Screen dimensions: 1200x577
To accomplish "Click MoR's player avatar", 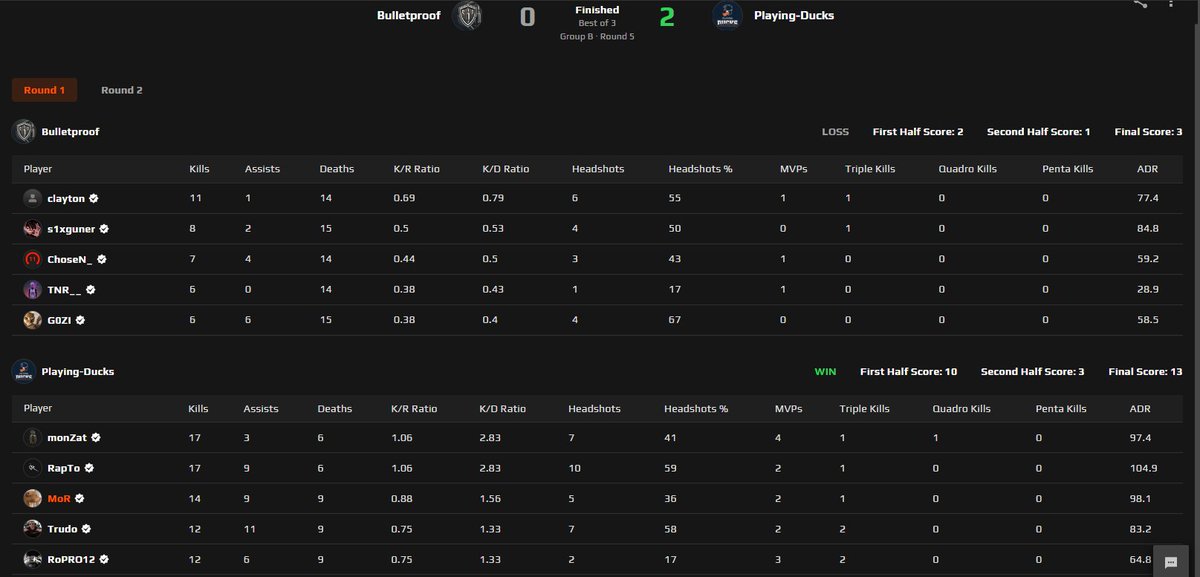I will pos(33,498).
